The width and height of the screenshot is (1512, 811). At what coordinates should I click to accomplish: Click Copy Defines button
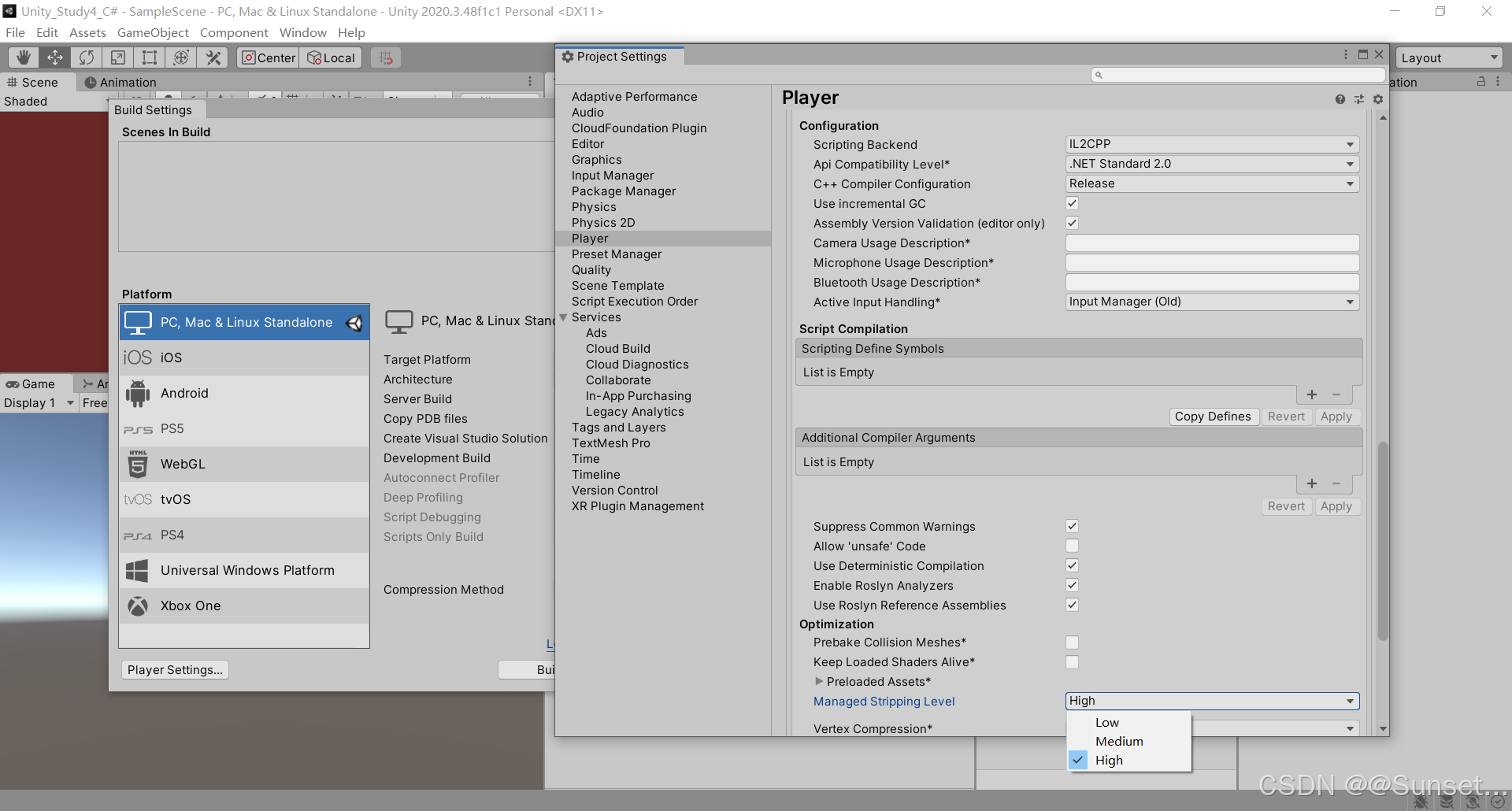click(1213, 417)
